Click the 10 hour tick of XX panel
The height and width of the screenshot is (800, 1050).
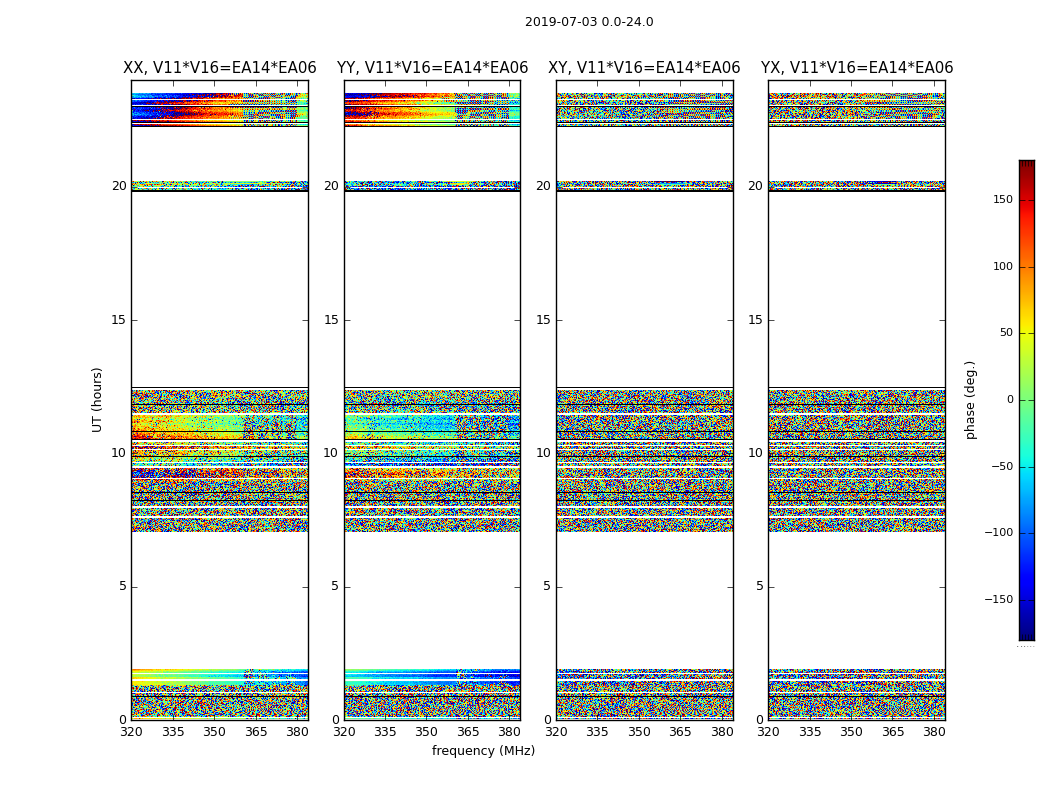tap(119, 453)
